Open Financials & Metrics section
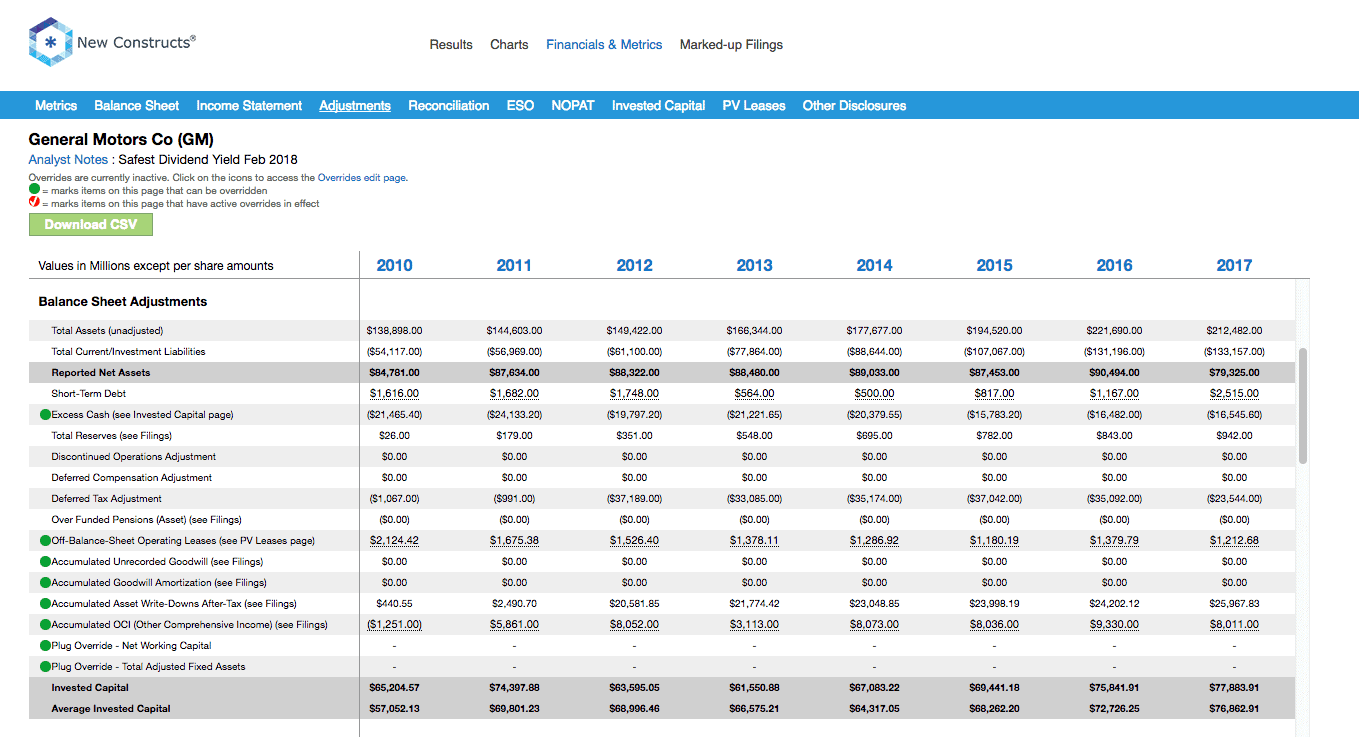The image size is (1359, 737). coord(604,45)
